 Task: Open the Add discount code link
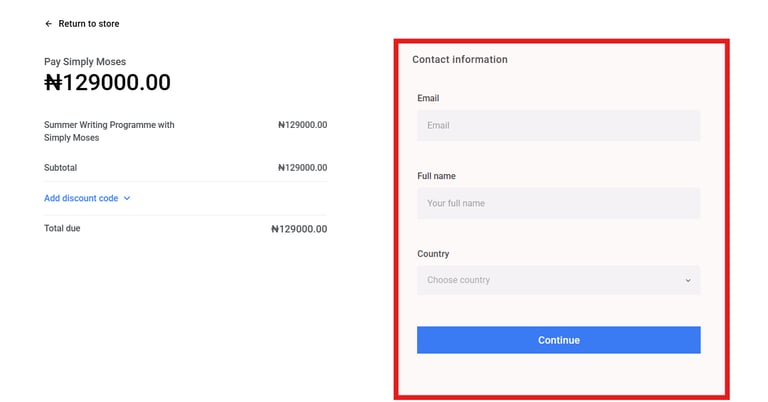(81, 198)
